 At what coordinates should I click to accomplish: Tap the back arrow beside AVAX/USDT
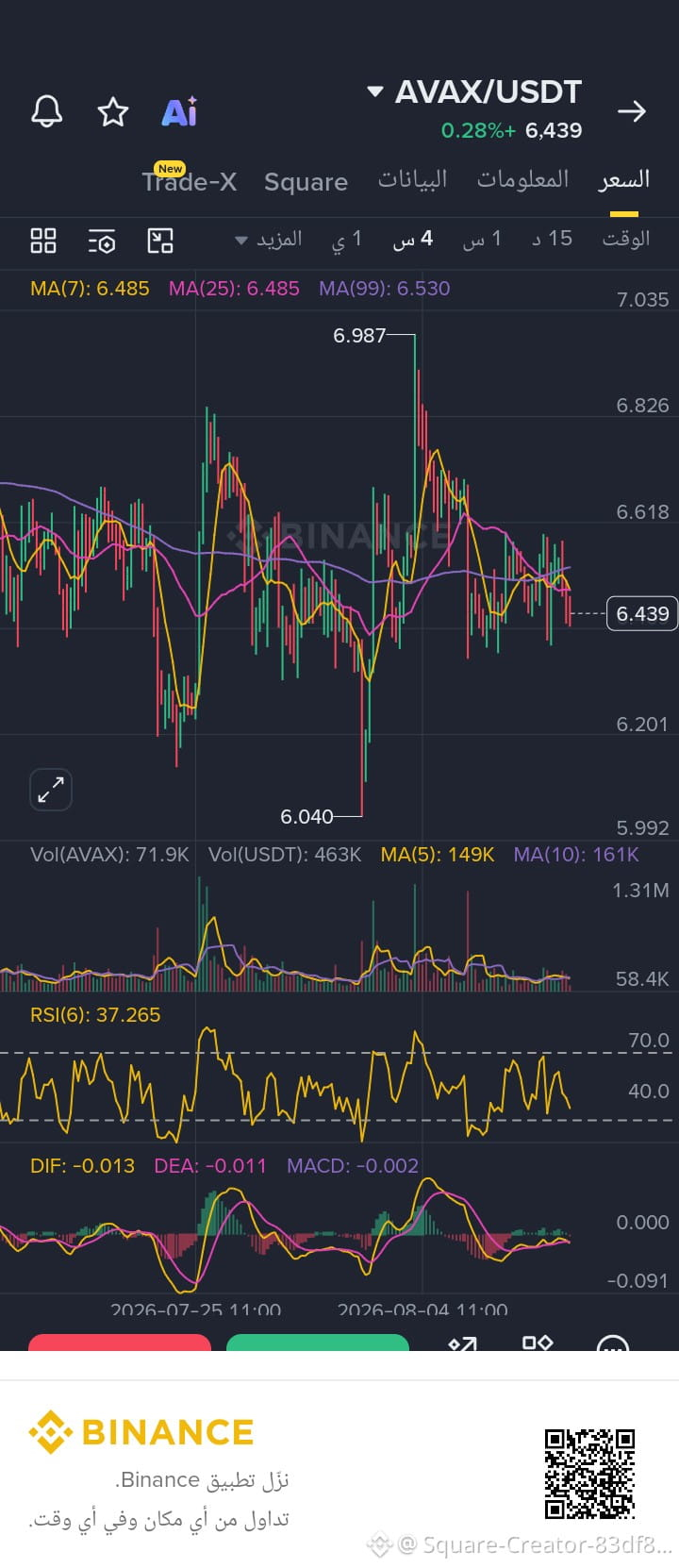click(x=631, y=111)
